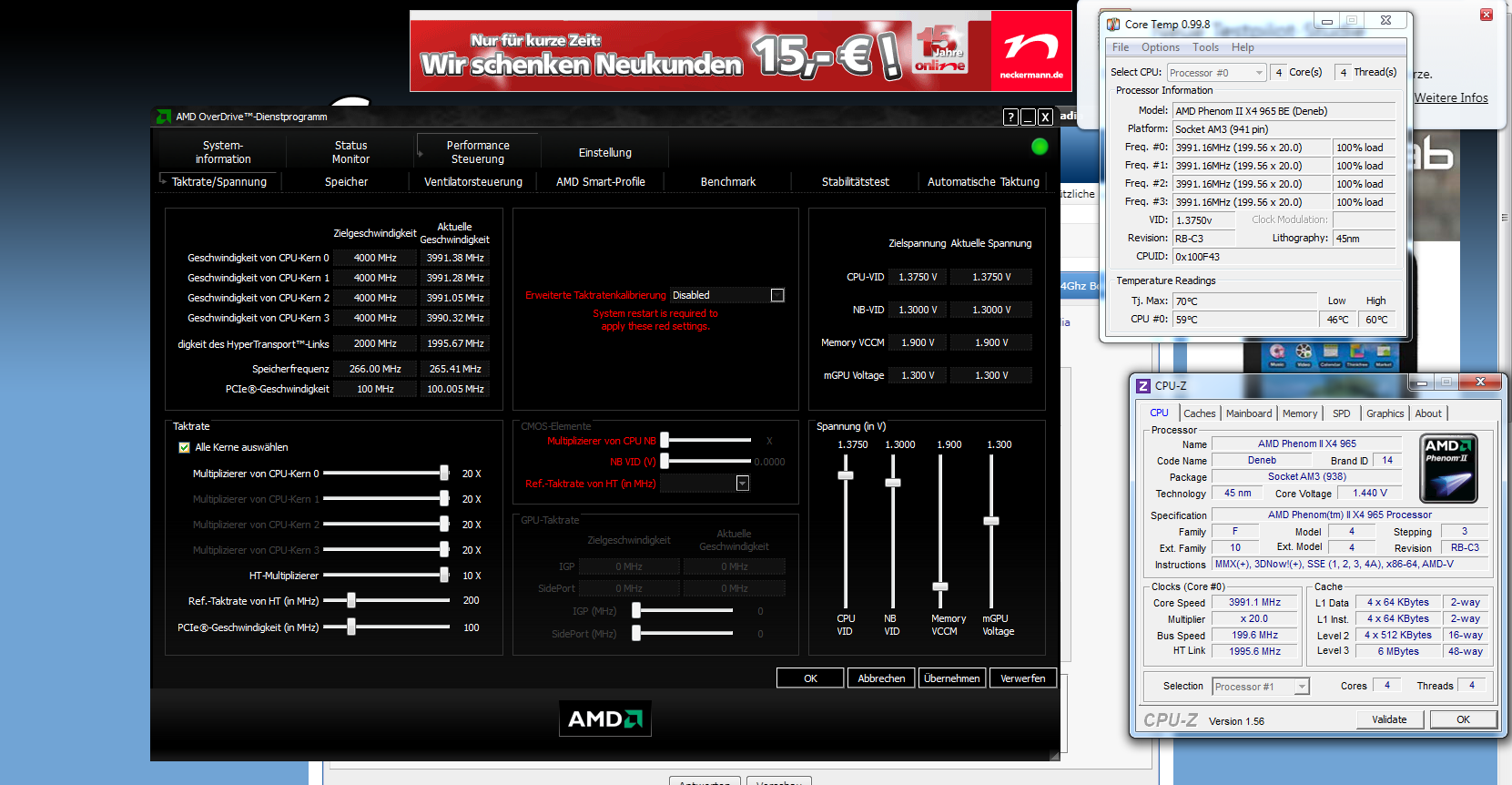Open the Stabilitätstest sub-tab
Viewport: 1512px width, 785px height.
tap(856, 181)
